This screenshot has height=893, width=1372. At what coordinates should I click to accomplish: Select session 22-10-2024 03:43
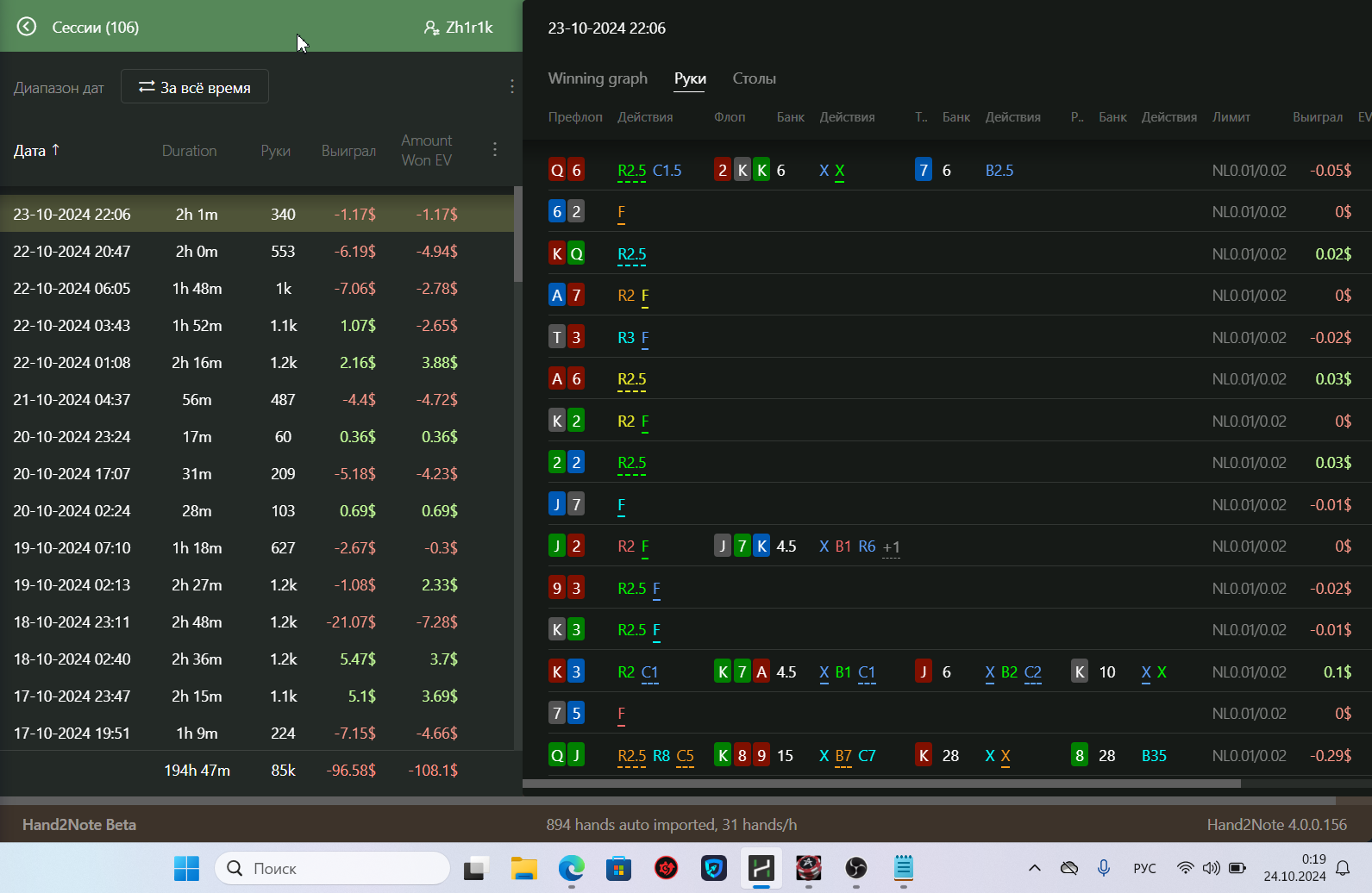tap(257, 325)
